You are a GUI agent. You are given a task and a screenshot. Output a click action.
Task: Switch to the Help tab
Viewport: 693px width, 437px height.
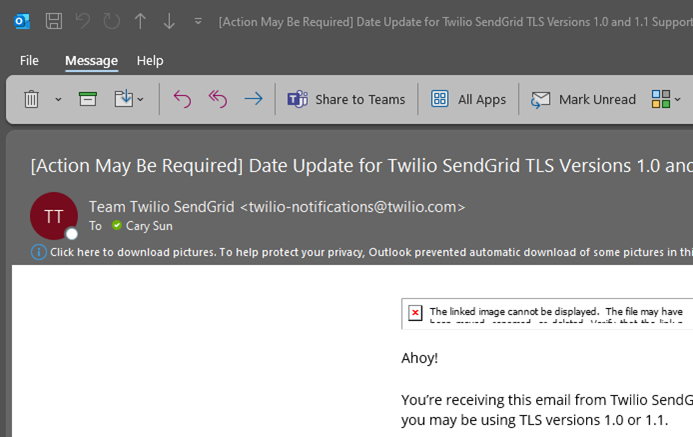[150, 61]
